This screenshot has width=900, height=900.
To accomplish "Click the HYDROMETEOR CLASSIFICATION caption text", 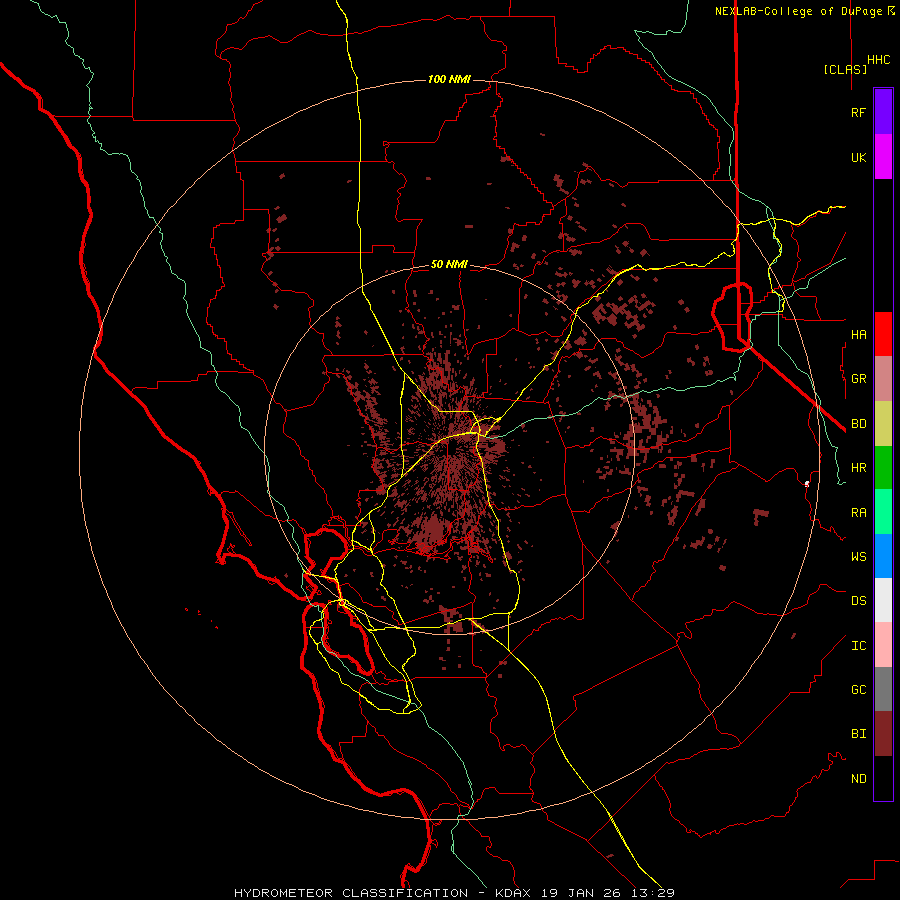I will (351, 893).
